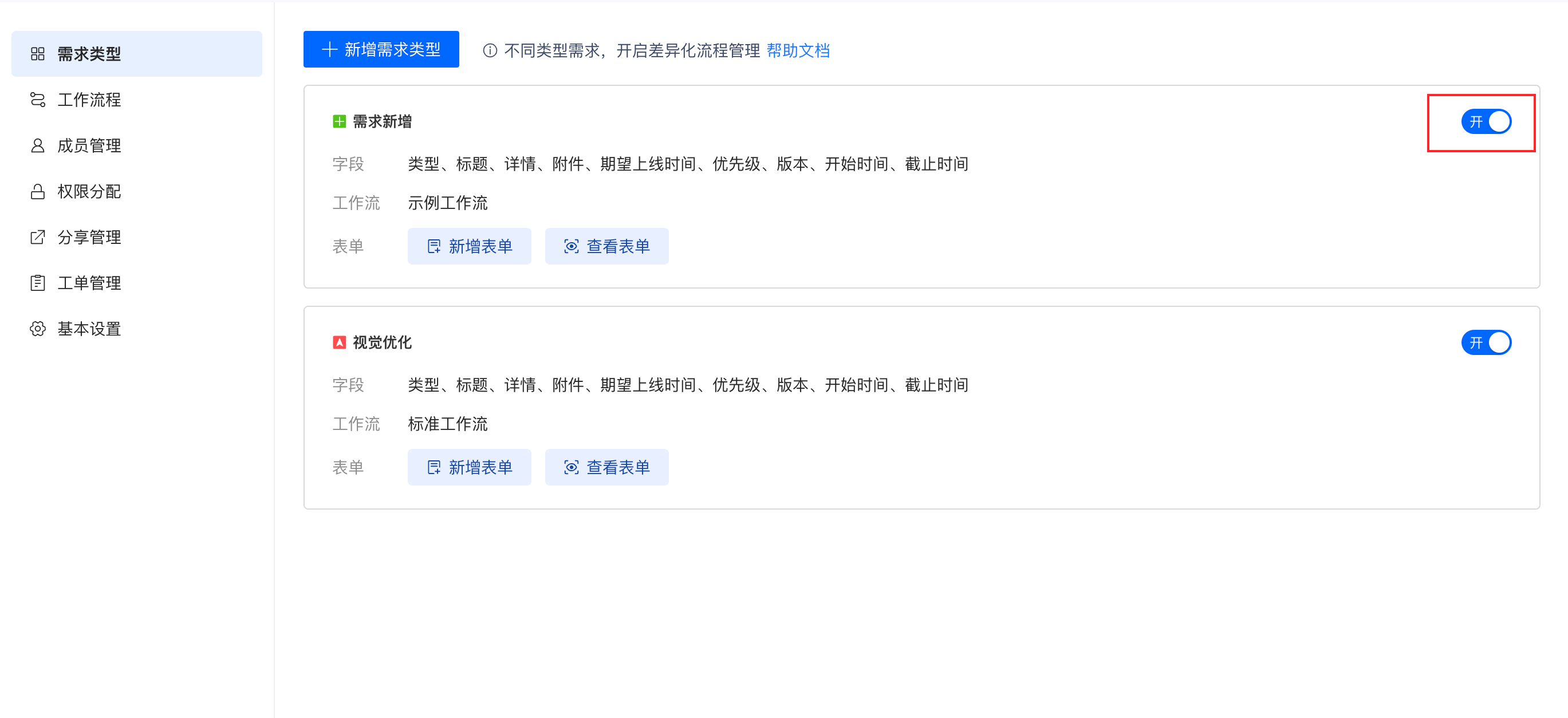
Task: Click the 权限分配 lock icon
Action: click(x=38, y=192)
